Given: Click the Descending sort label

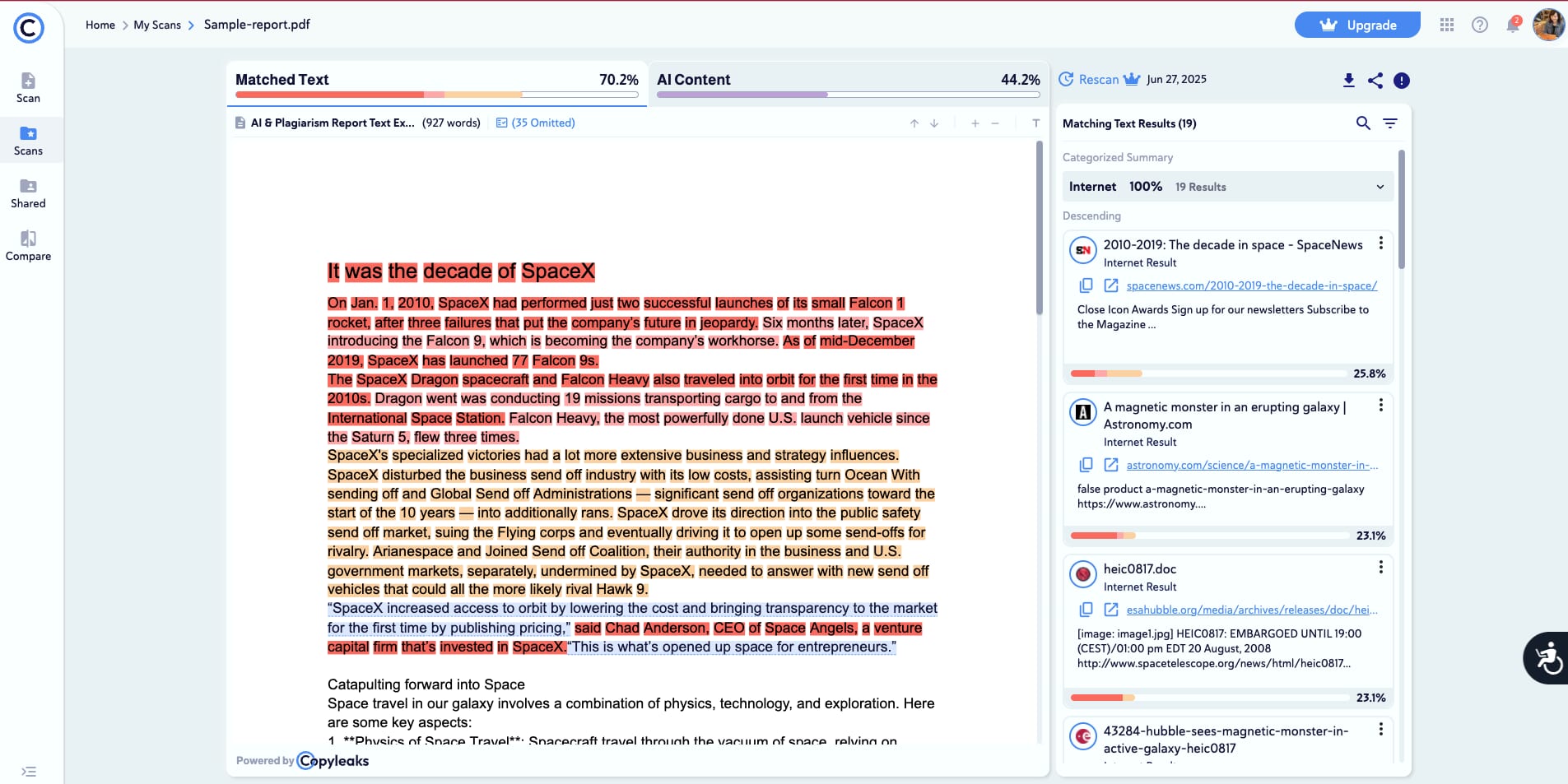Looking at the screenshot, I should [x=1091, y=216].
